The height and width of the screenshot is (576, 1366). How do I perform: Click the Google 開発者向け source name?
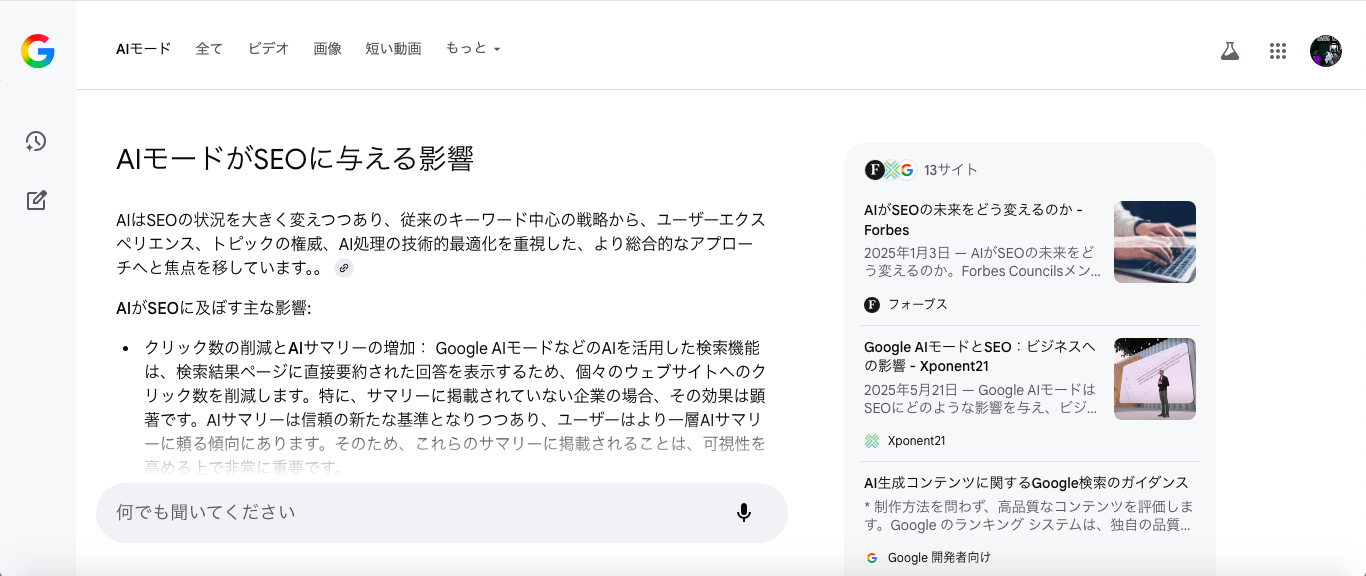[939, 558]
